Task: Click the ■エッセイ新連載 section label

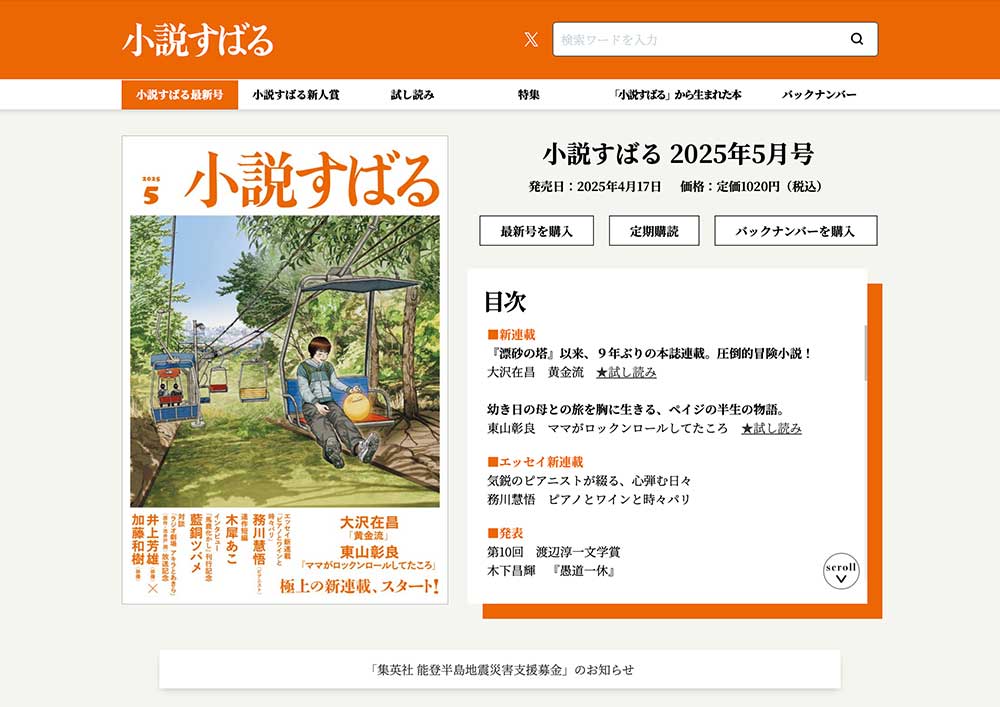Action: (535, 462)
